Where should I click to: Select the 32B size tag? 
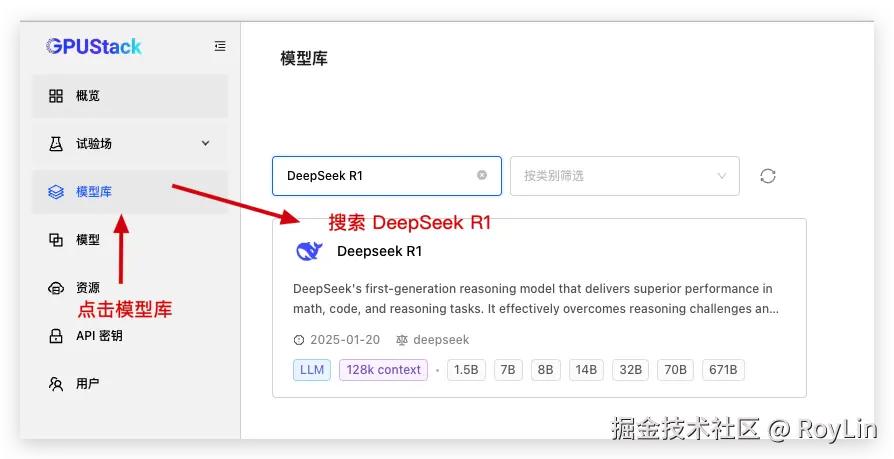(x=631, y=369)
